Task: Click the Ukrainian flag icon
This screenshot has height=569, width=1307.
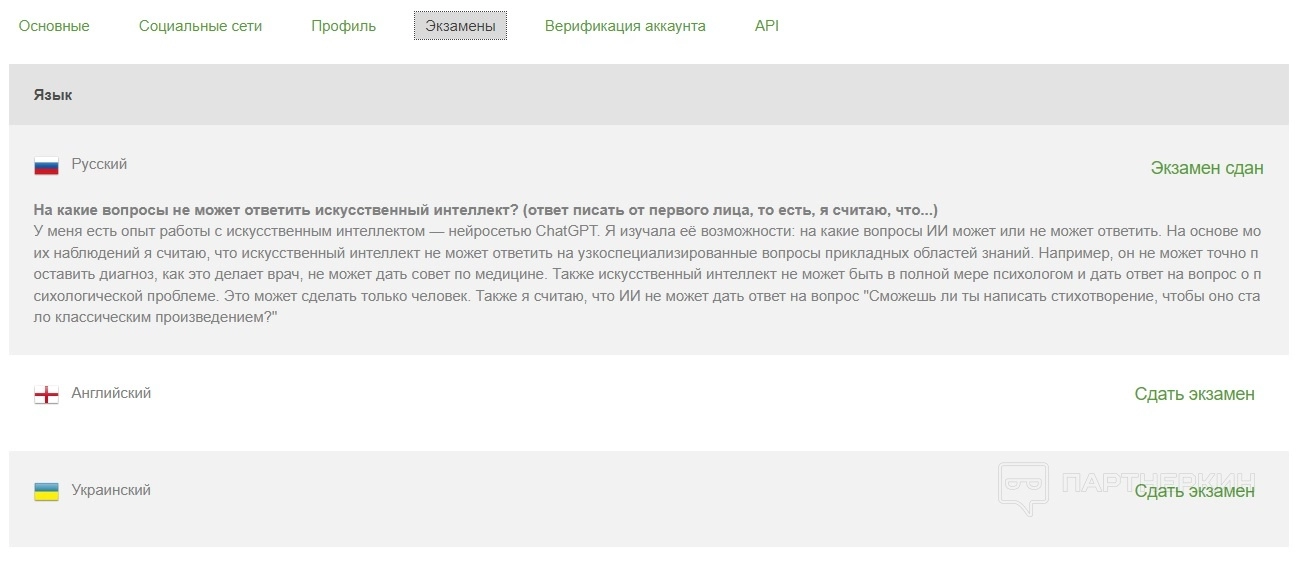Action: (46, 491)
